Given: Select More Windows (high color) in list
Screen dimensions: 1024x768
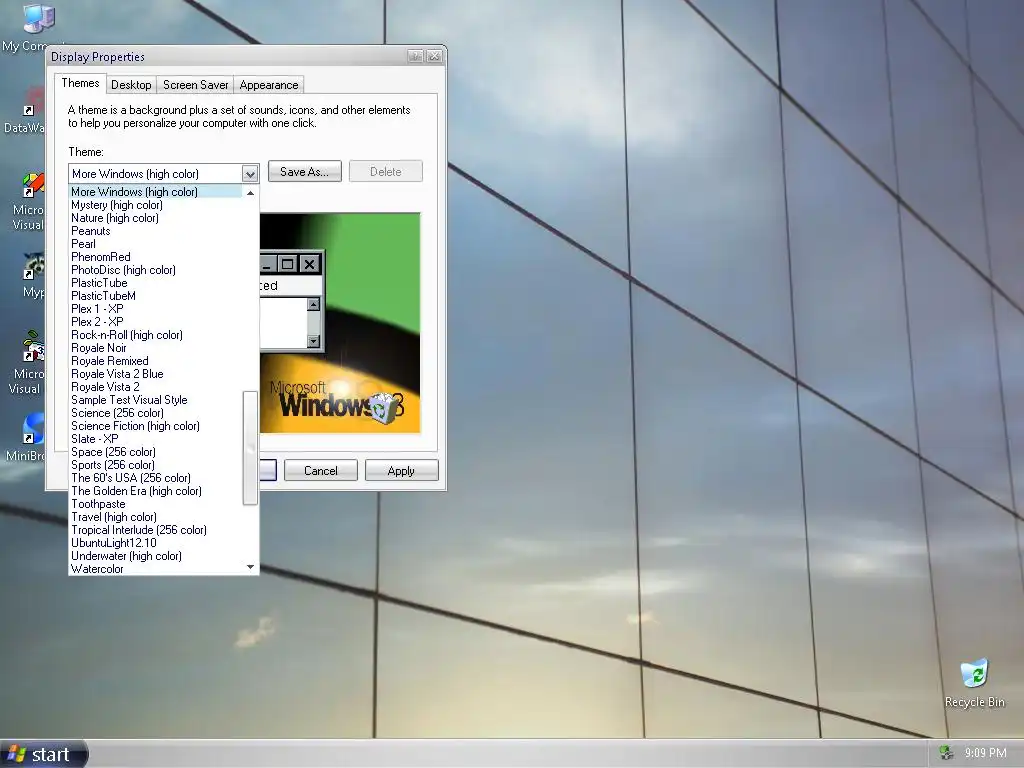Looking at the screenshot, I should pyautogui.click(x=155, y=192).
